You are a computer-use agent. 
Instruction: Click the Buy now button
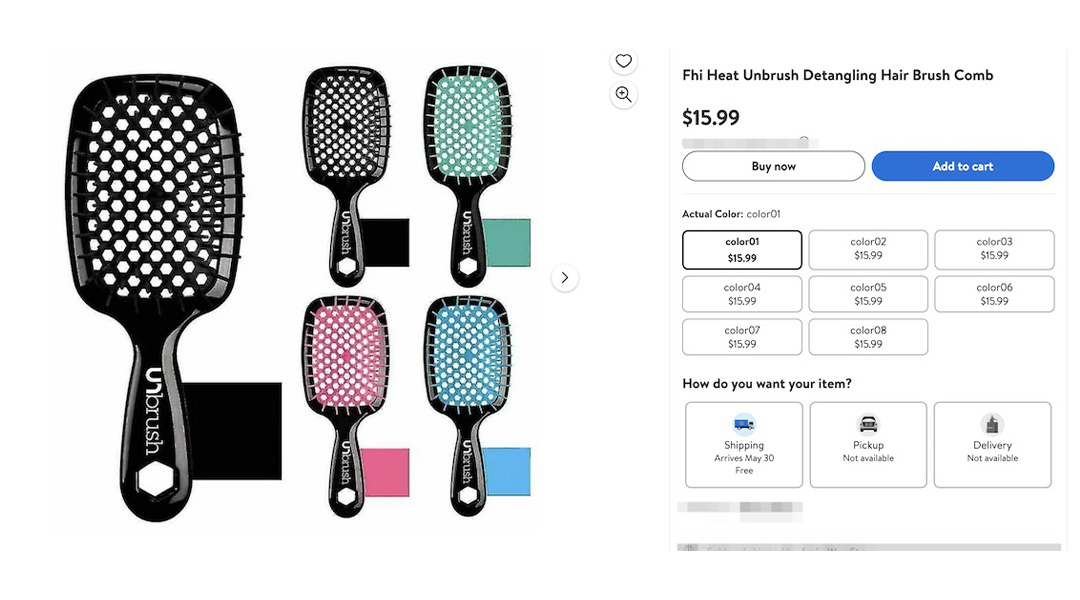click(x=773, y=166)
